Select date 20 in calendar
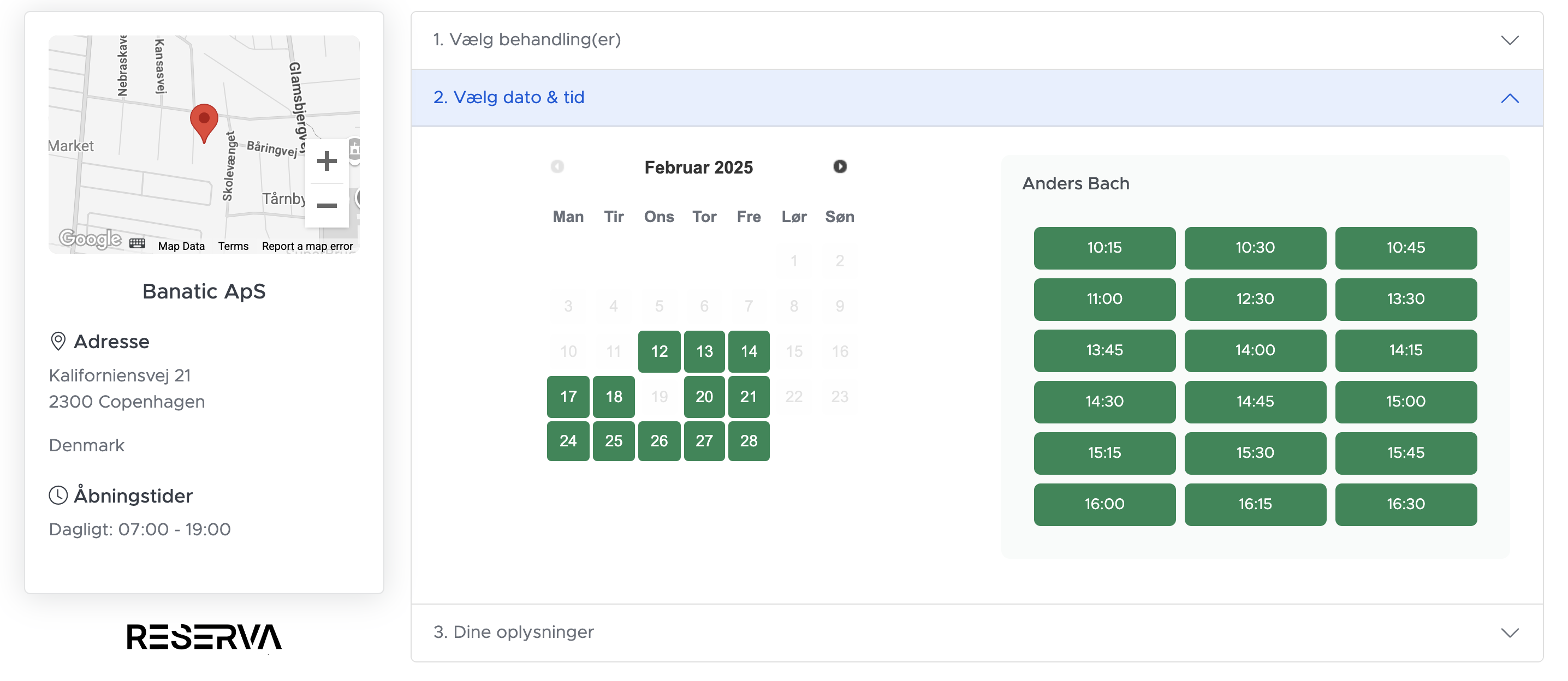This screenshot has width=1568, height=681. tap(704, 396)
